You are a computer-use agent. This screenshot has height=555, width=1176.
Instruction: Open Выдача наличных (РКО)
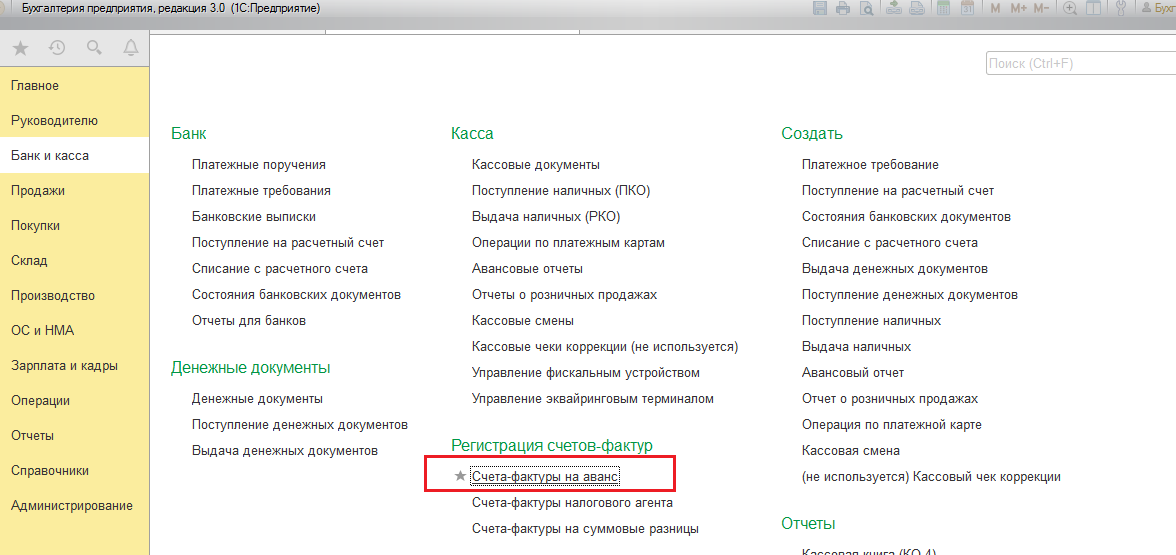[x=546, y=217]
